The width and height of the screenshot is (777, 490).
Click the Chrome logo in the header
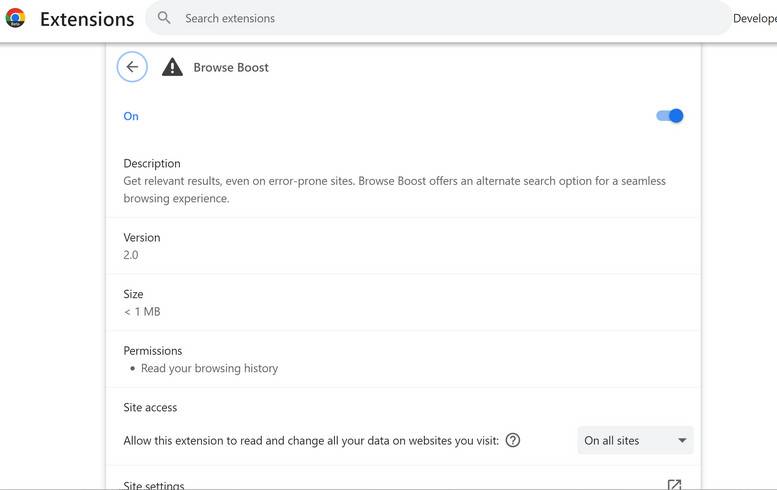pyautogui.click(x=15, y=18)
